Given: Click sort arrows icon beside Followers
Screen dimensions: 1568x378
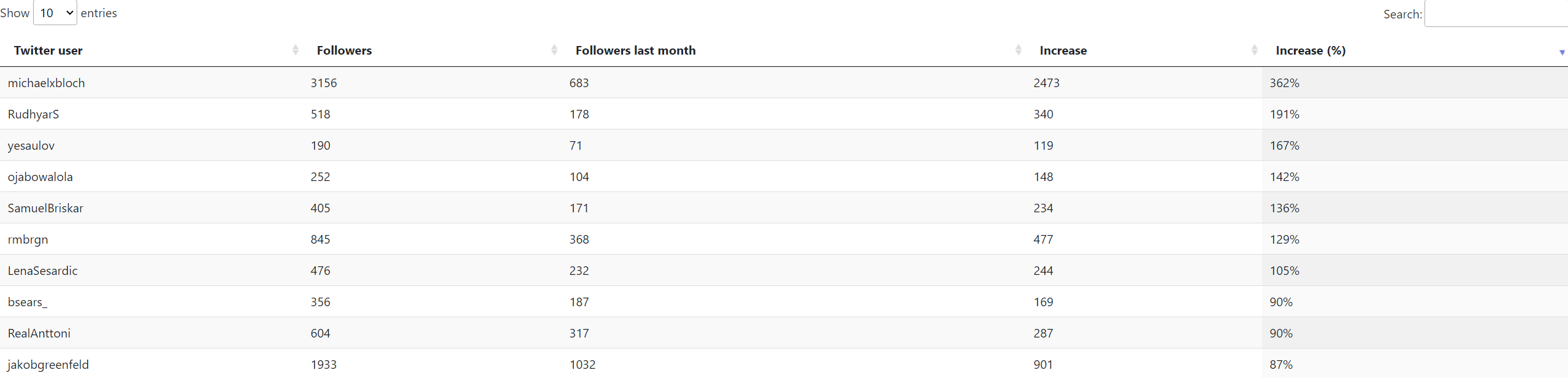Looking at the screenshot, I should [554, 50].
